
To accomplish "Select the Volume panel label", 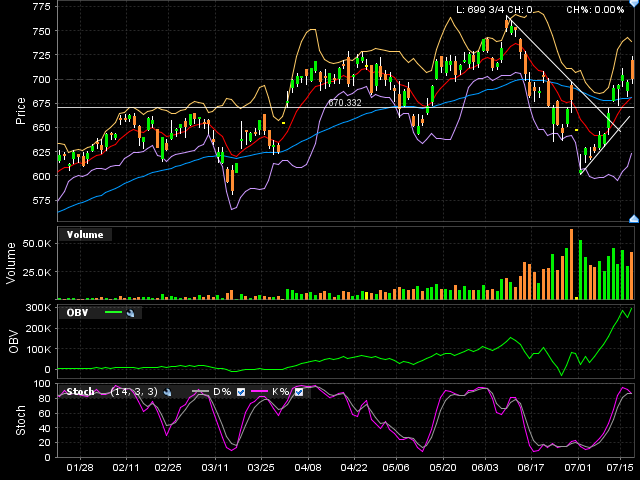I will [x=83, y=235].
